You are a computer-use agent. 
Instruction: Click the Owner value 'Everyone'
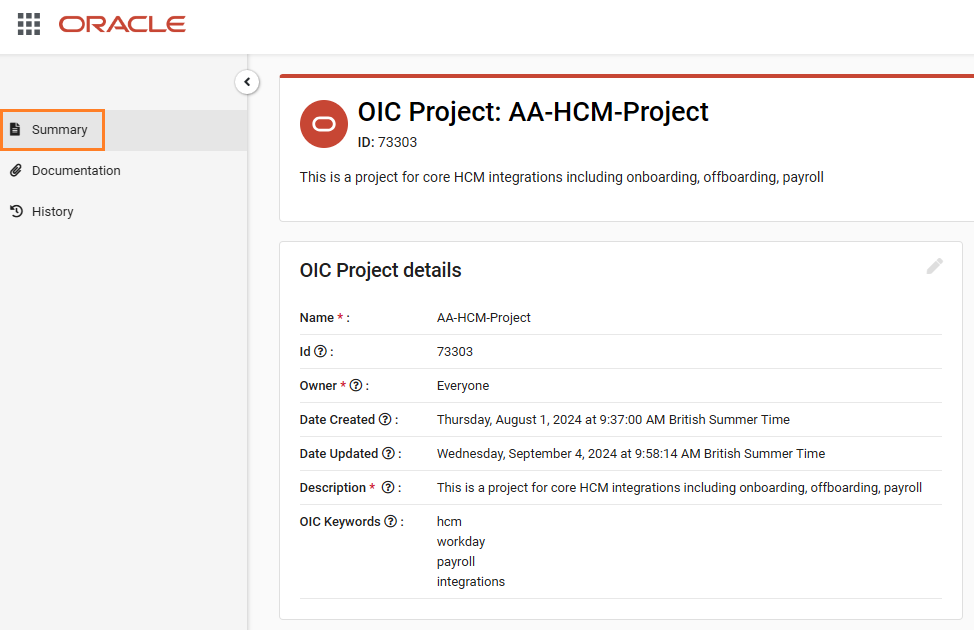[463, 386]
